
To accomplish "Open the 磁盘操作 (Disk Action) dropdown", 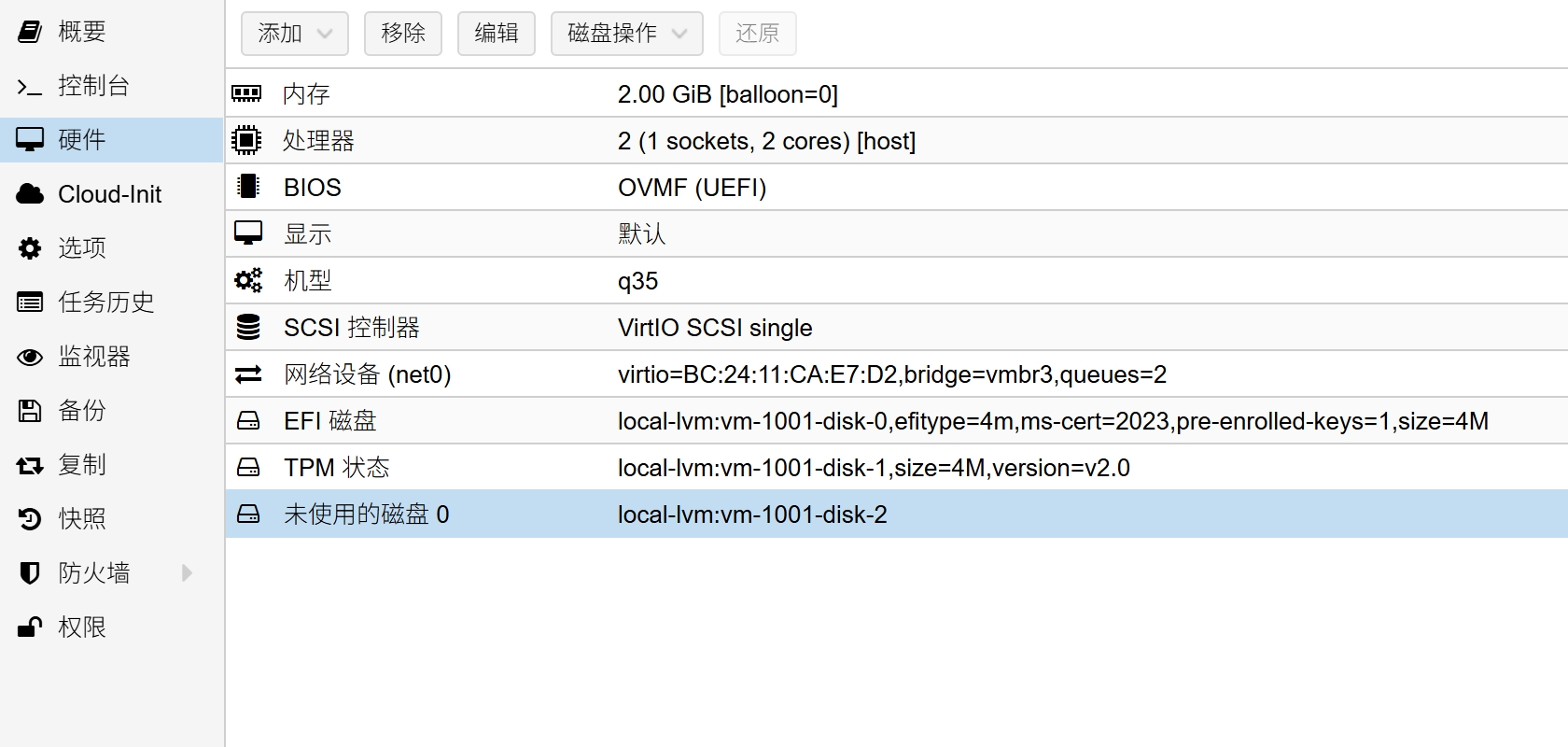I will coord(626,34).
